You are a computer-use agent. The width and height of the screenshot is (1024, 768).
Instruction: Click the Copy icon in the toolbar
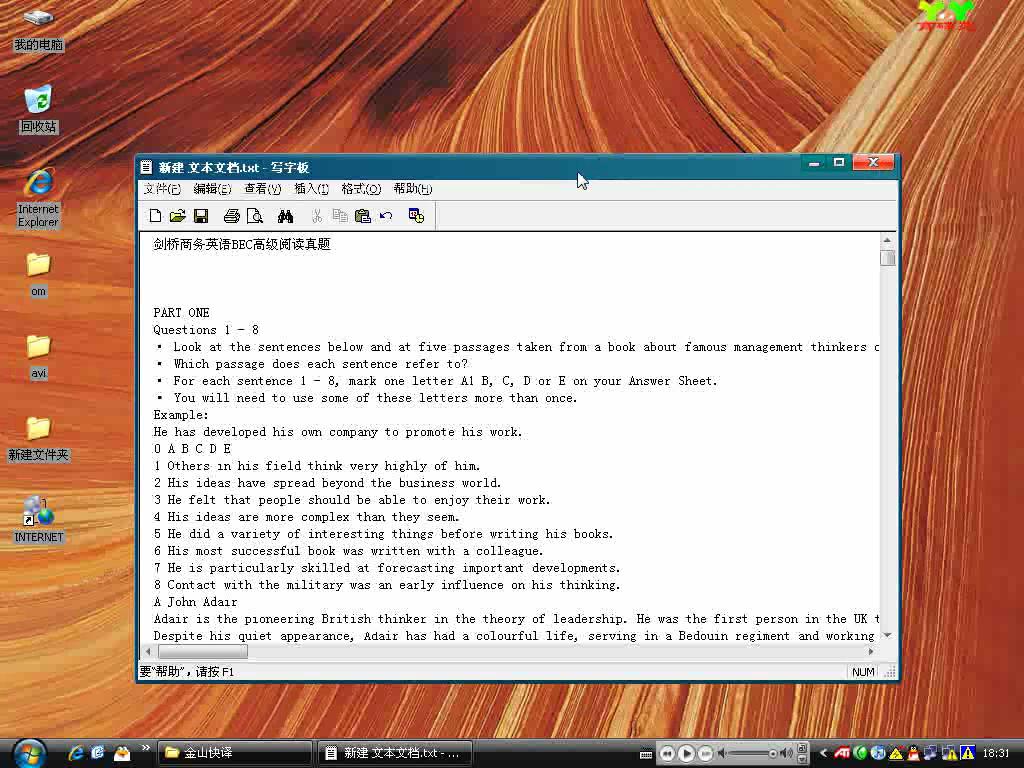pyautogui.click(x=340, y=216)
